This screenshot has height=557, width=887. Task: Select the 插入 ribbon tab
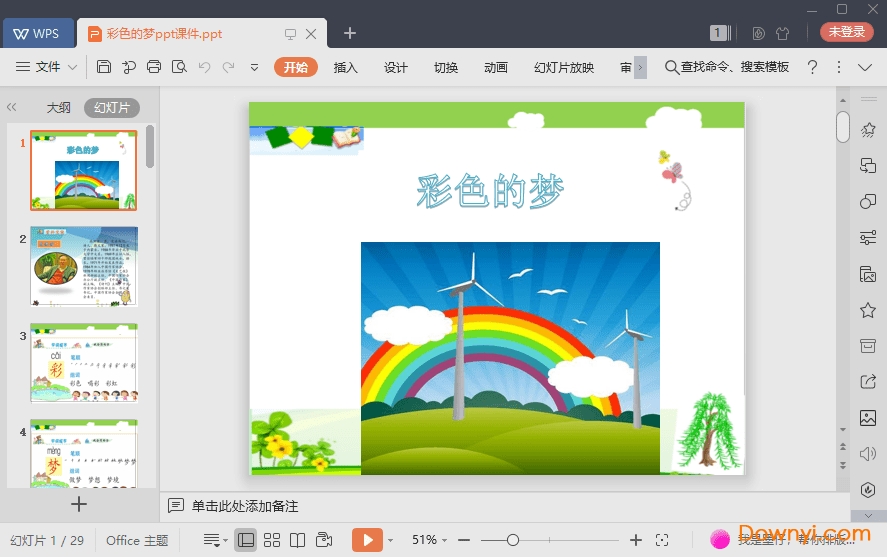click(346, 67)
